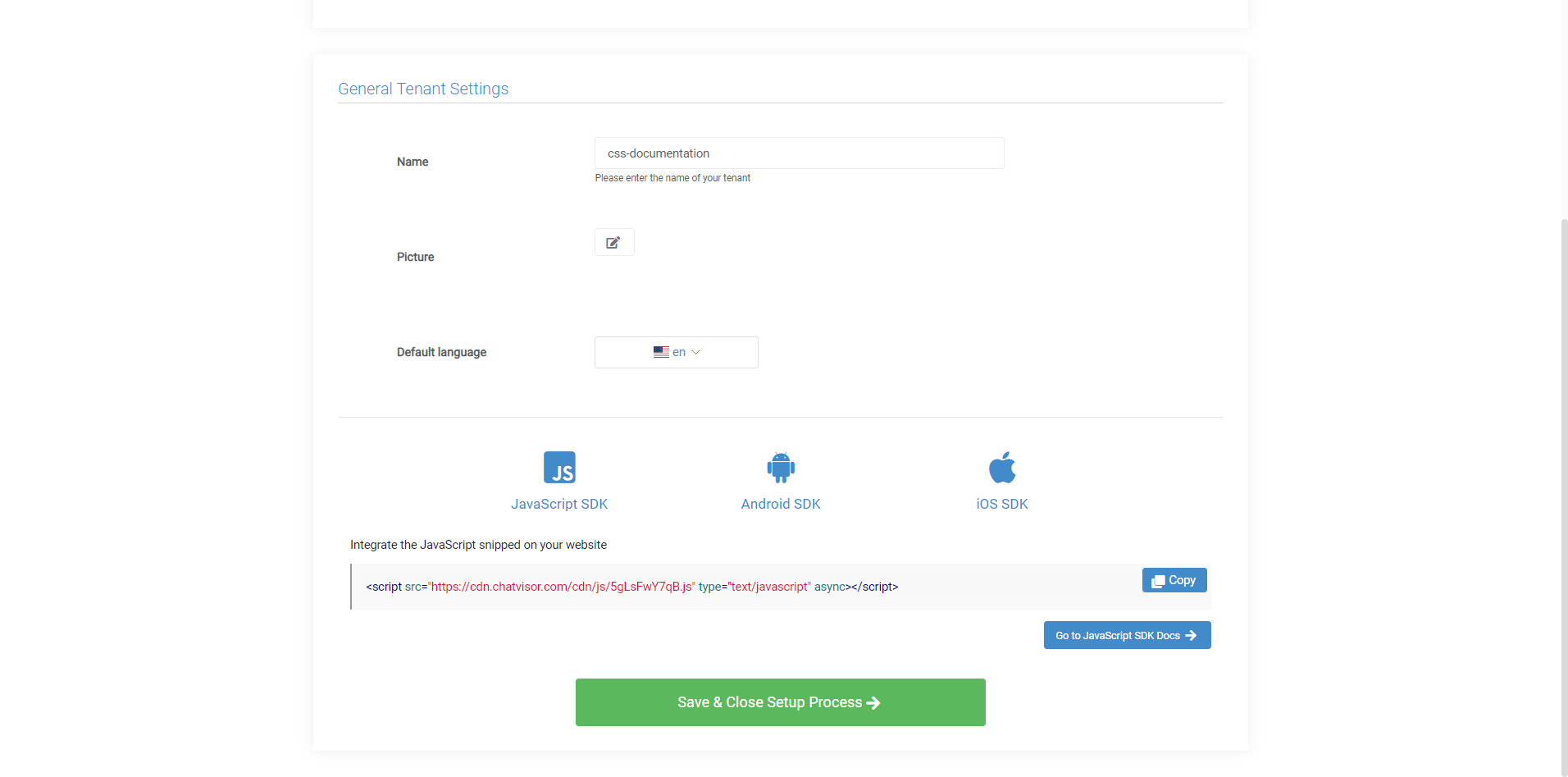Image resolution: width=1568 pixels, height=777 pixels.
Task: Click the edit picture pencil button
Action: [614, 242]
